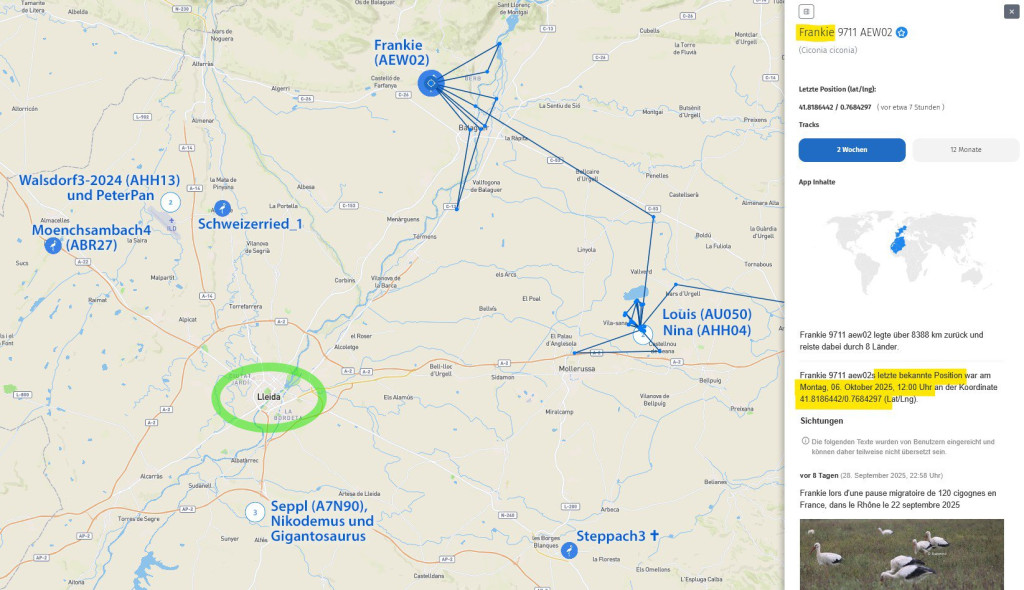Click the Lleida city label on map
The width and height of the screenshot is (1024, 590).
268,397
